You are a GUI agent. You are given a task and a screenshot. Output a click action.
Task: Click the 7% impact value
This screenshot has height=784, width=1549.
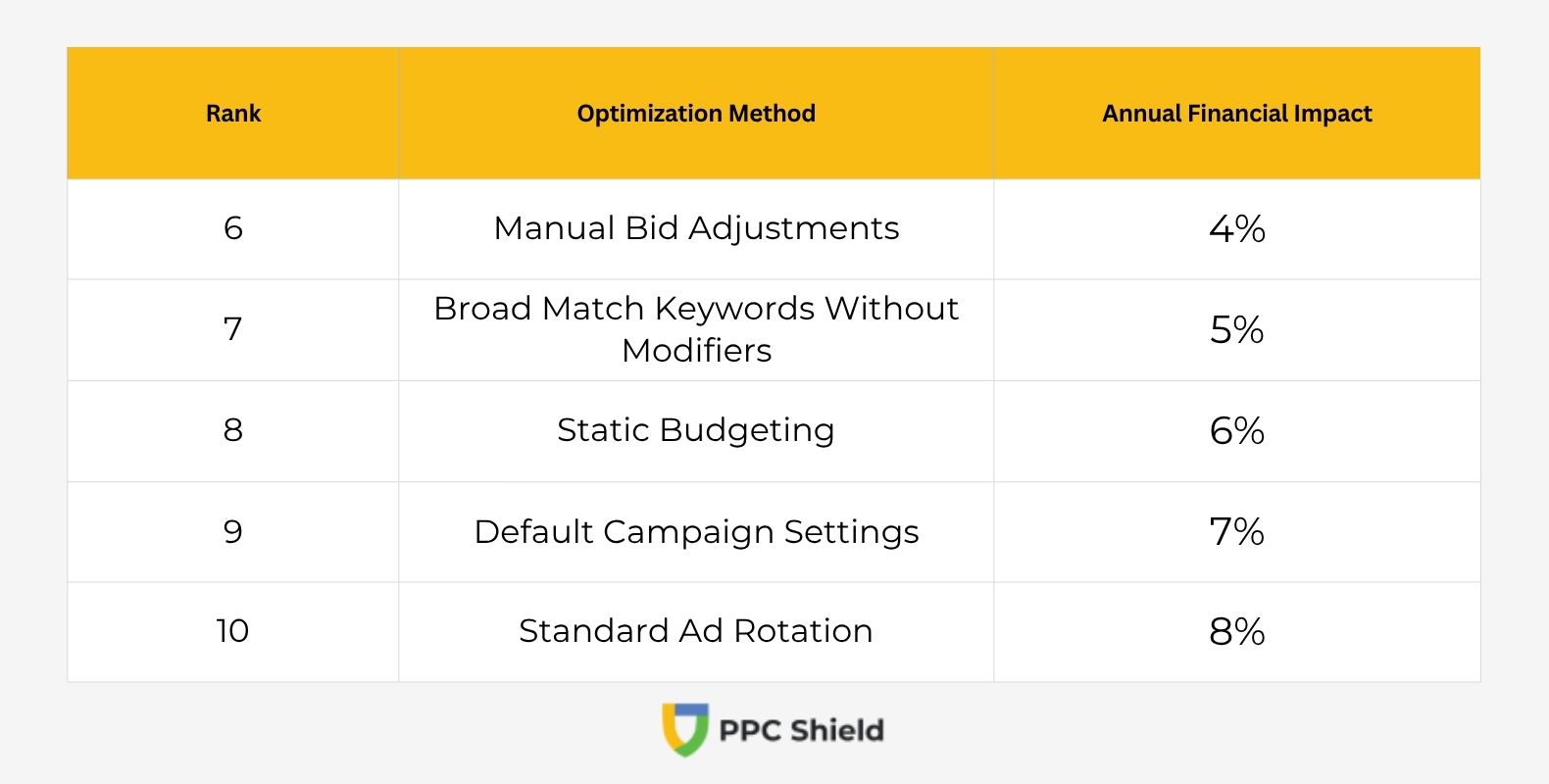point(1236,531)
